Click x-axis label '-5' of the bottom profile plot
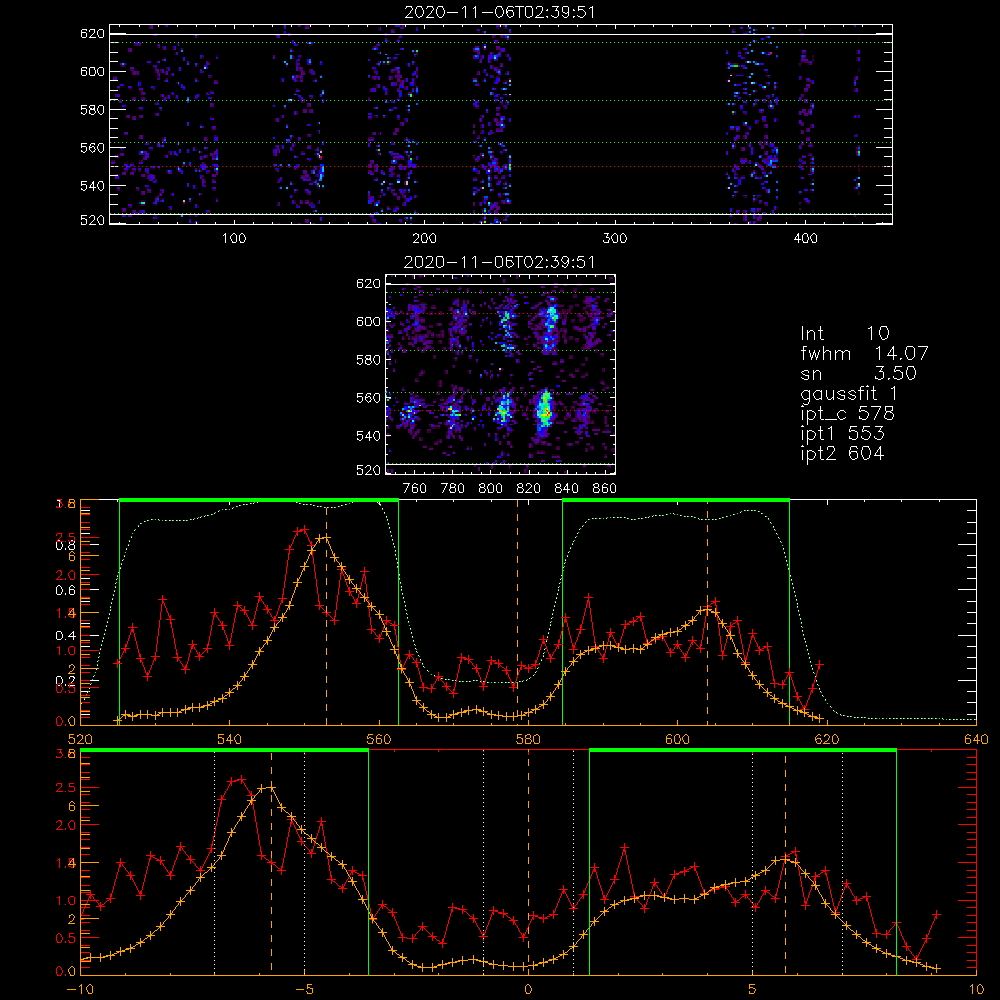 pos(304,990)
